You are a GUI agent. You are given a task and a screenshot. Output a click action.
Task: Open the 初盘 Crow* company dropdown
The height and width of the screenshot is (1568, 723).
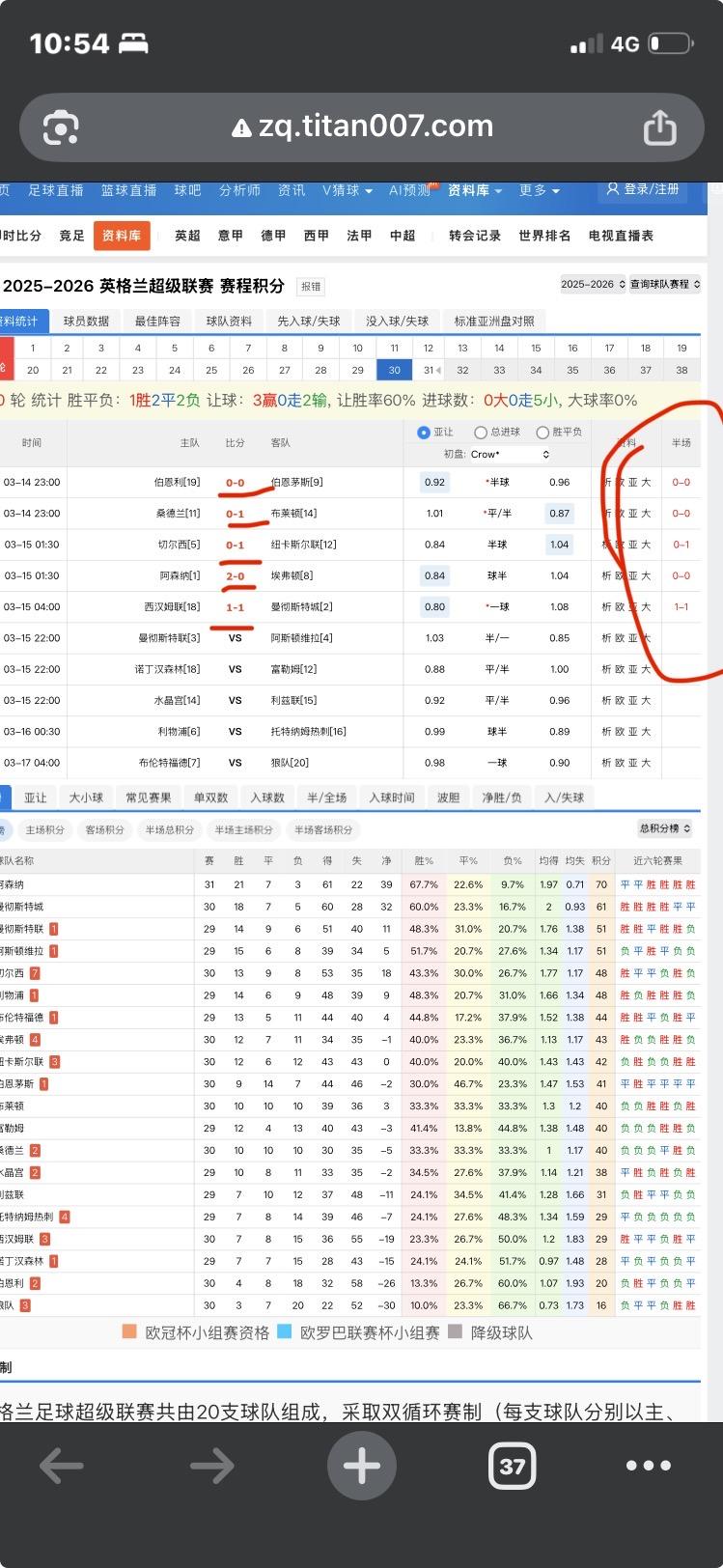511,454
